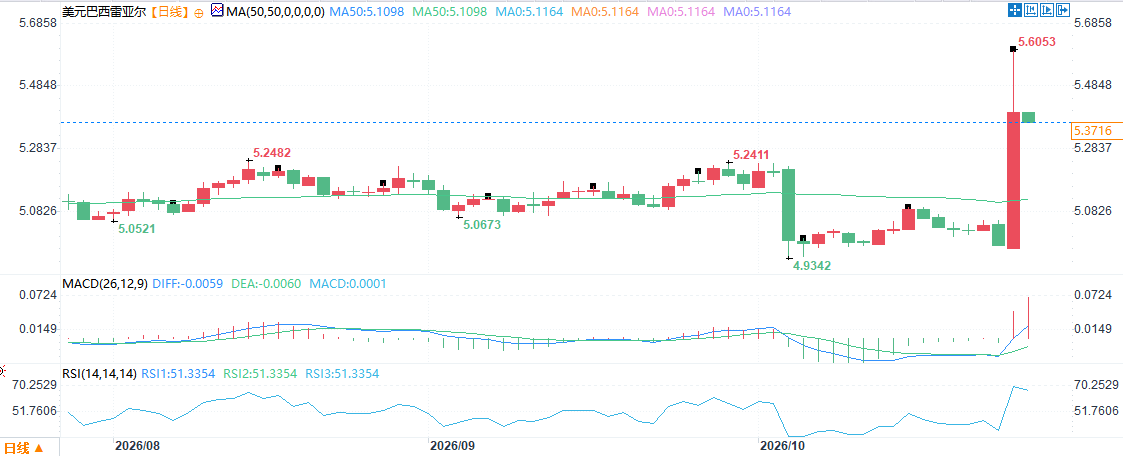Click the RSI2:51.3354 readout
This screenshot has height=456, width=1123.
[x=260, y=374]
